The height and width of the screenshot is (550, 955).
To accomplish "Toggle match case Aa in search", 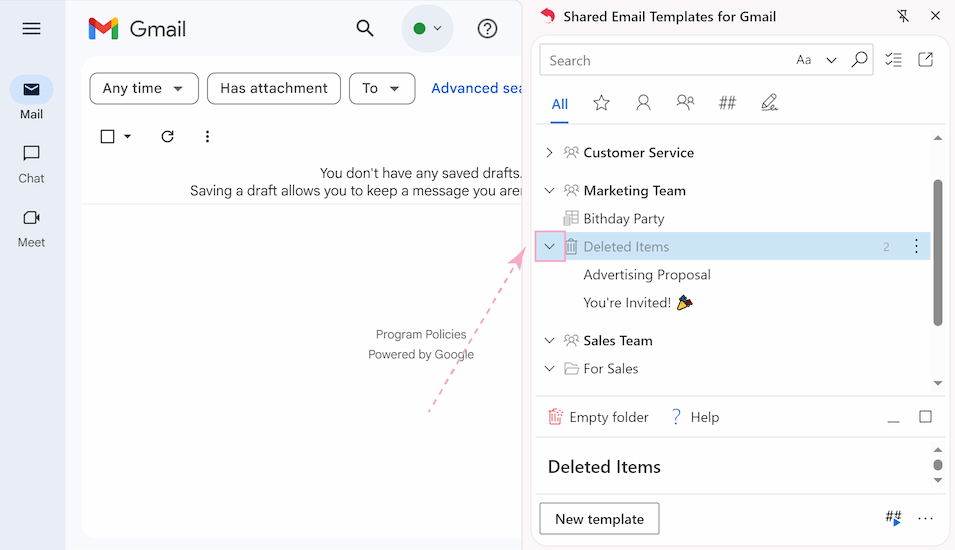I will [803, 60].
